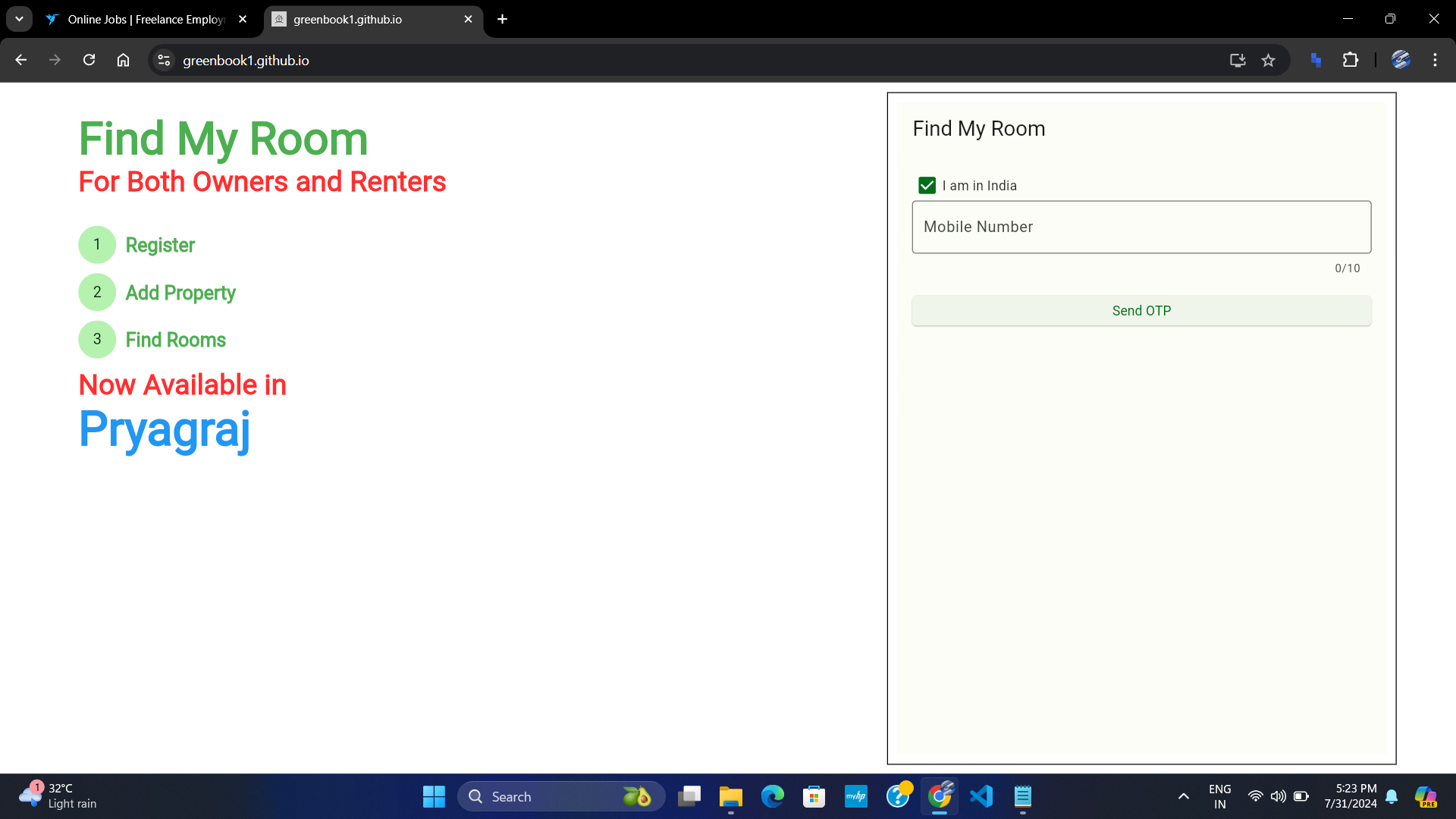Click the install app icon in the address bar
1456x819 pixels.
[1238, 60]
